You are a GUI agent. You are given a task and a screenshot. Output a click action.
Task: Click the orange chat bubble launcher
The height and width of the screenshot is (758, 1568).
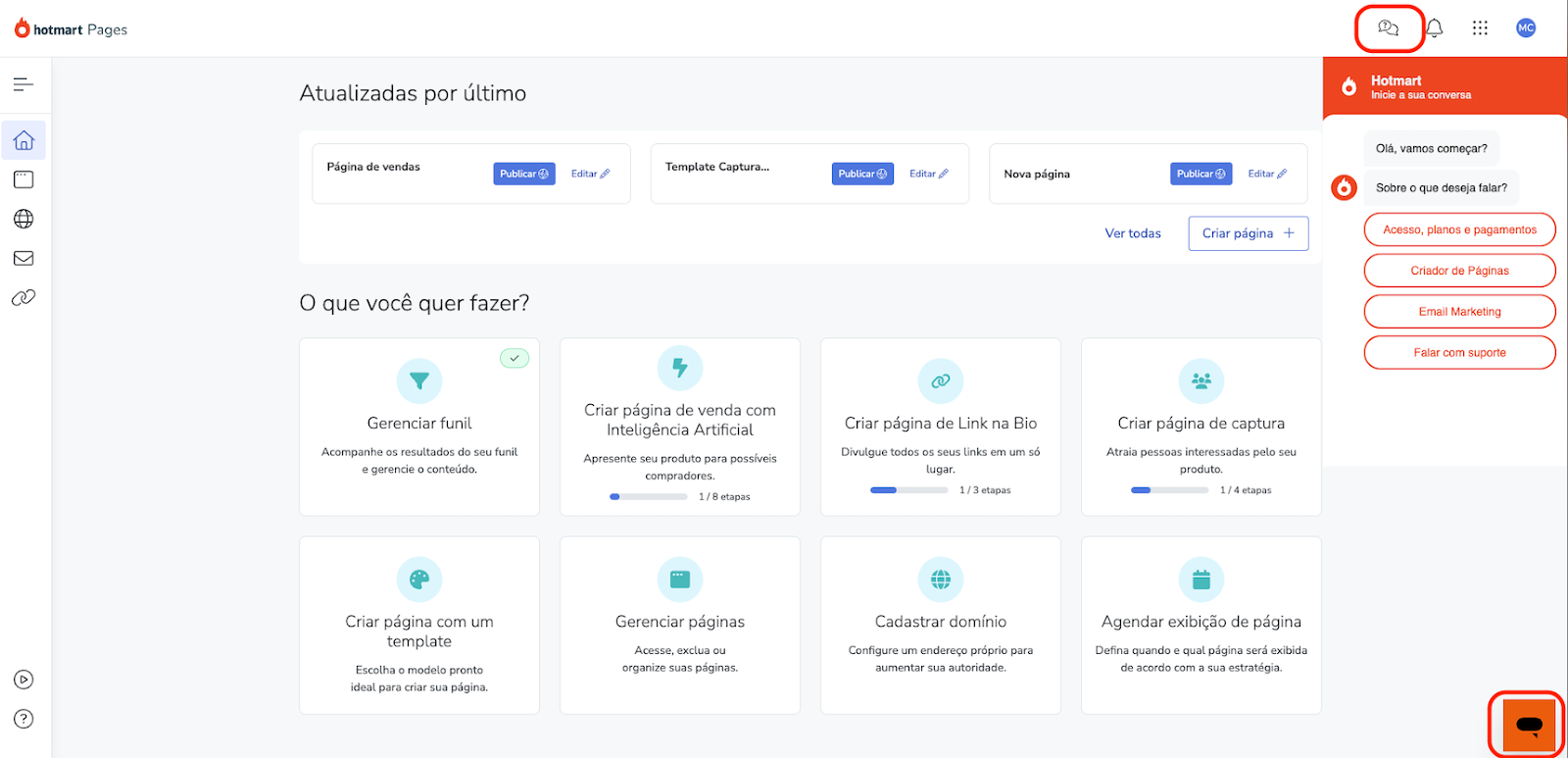pos(1529,726)
